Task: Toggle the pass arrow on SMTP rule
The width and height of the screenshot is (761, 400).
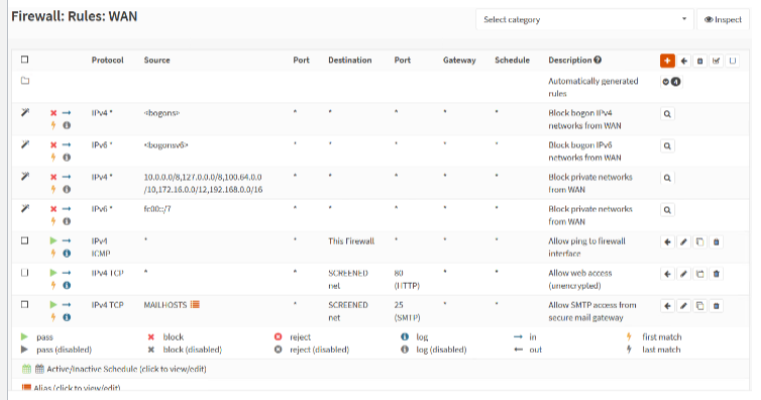Action: [53, 305]
